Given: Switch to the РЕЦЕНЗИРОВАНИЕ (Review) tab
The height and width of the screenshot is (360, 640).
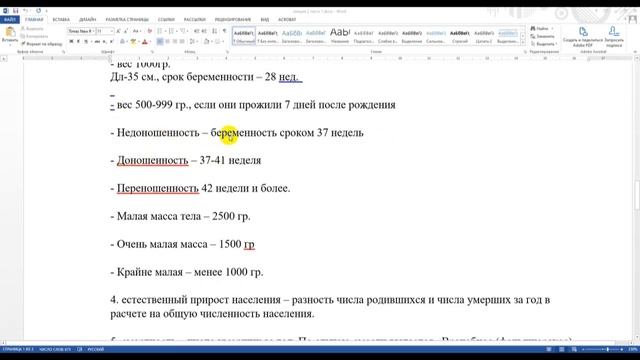Looking at the screenshot, I should point(233,19).
